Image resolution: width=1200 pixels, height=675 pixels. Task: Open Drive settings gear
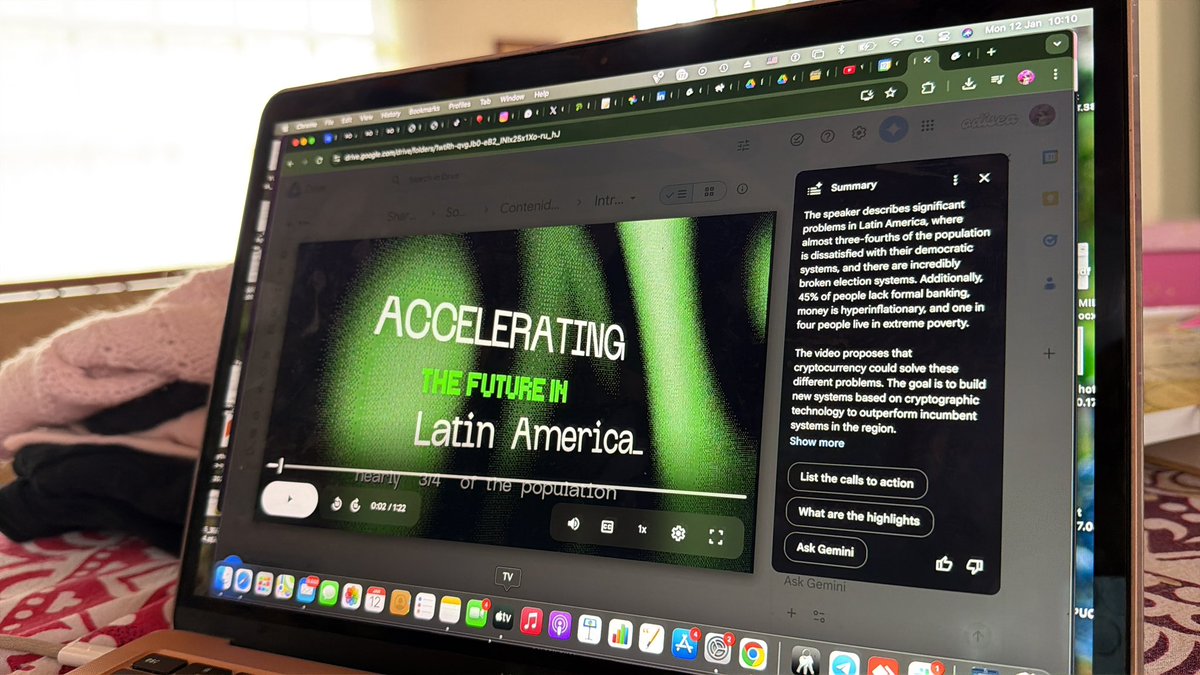click(x=858, y=133)
